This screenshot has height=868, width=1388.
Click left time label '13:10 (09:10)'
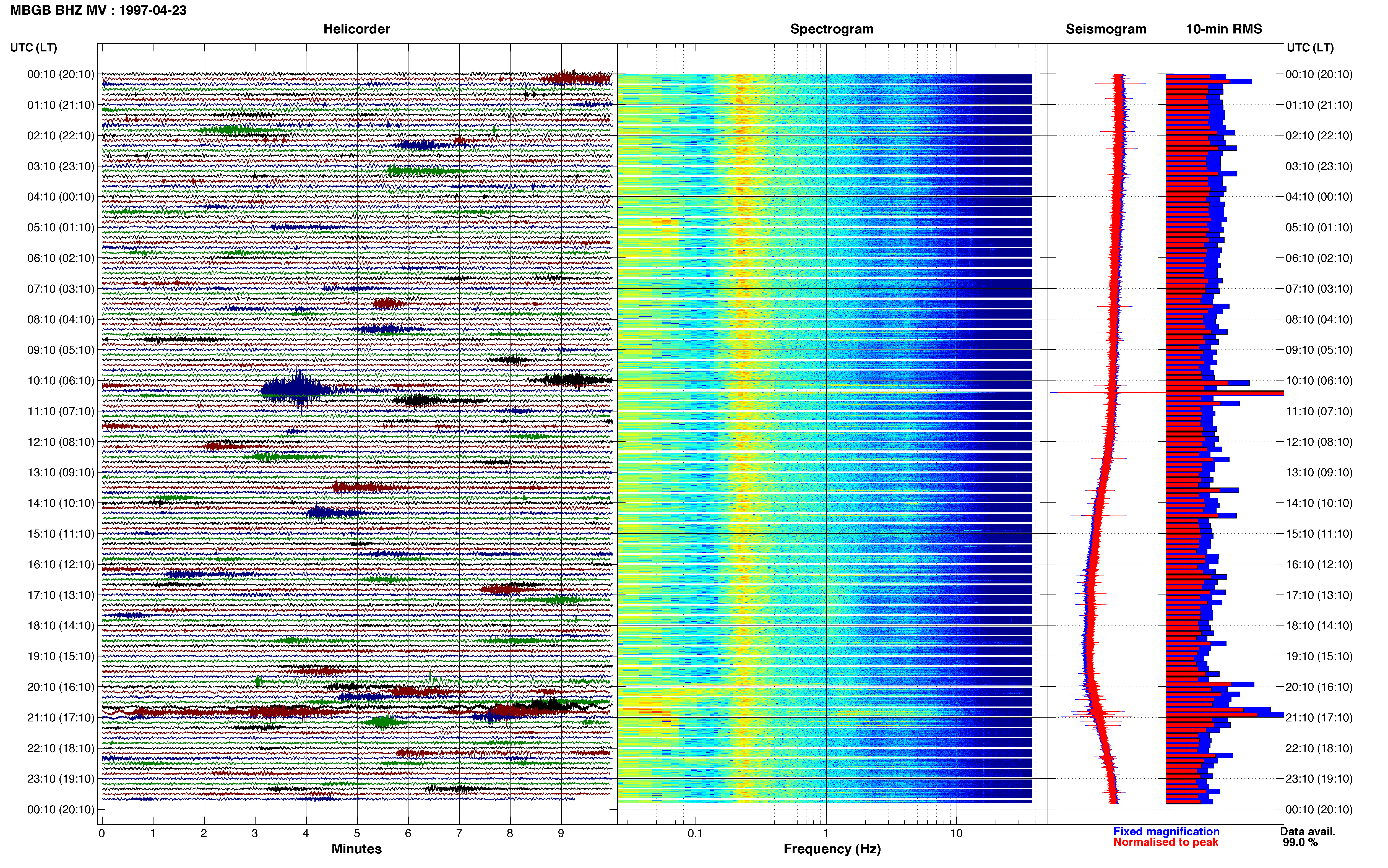point(61,473)
